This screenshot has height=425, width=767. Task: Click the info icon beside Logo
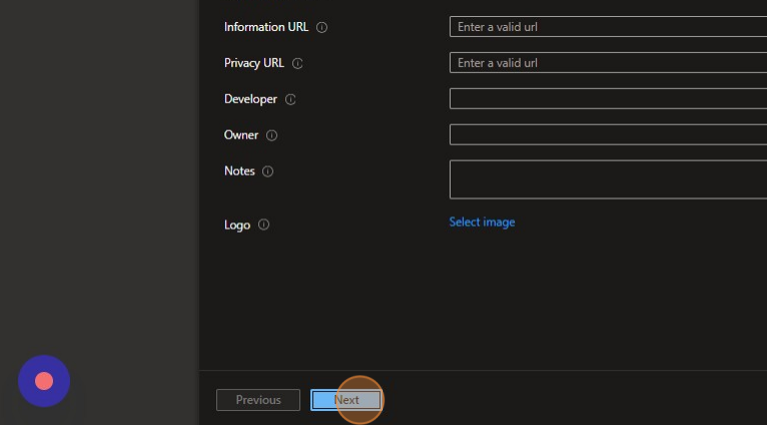click(264, 225)
